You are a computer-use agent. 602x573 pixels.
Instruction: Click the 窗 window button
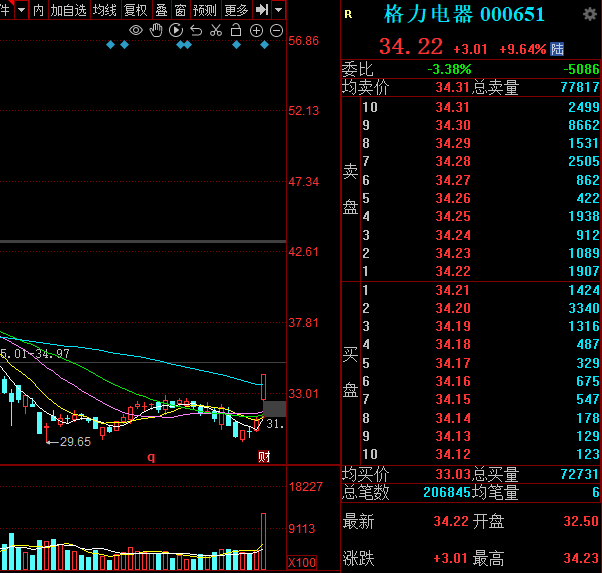(x=180, y=10)
